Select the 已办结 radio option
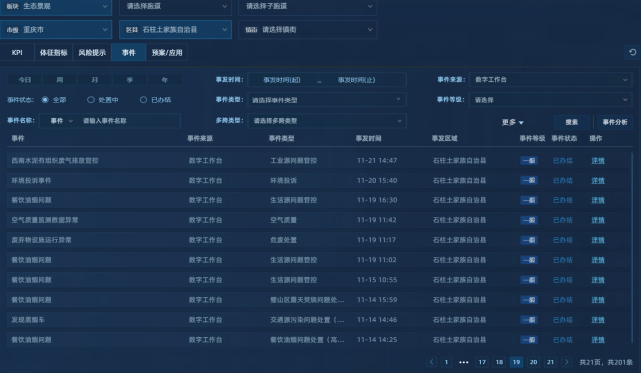Viewport: 642px width, 373px height. (x=143, y=99)
